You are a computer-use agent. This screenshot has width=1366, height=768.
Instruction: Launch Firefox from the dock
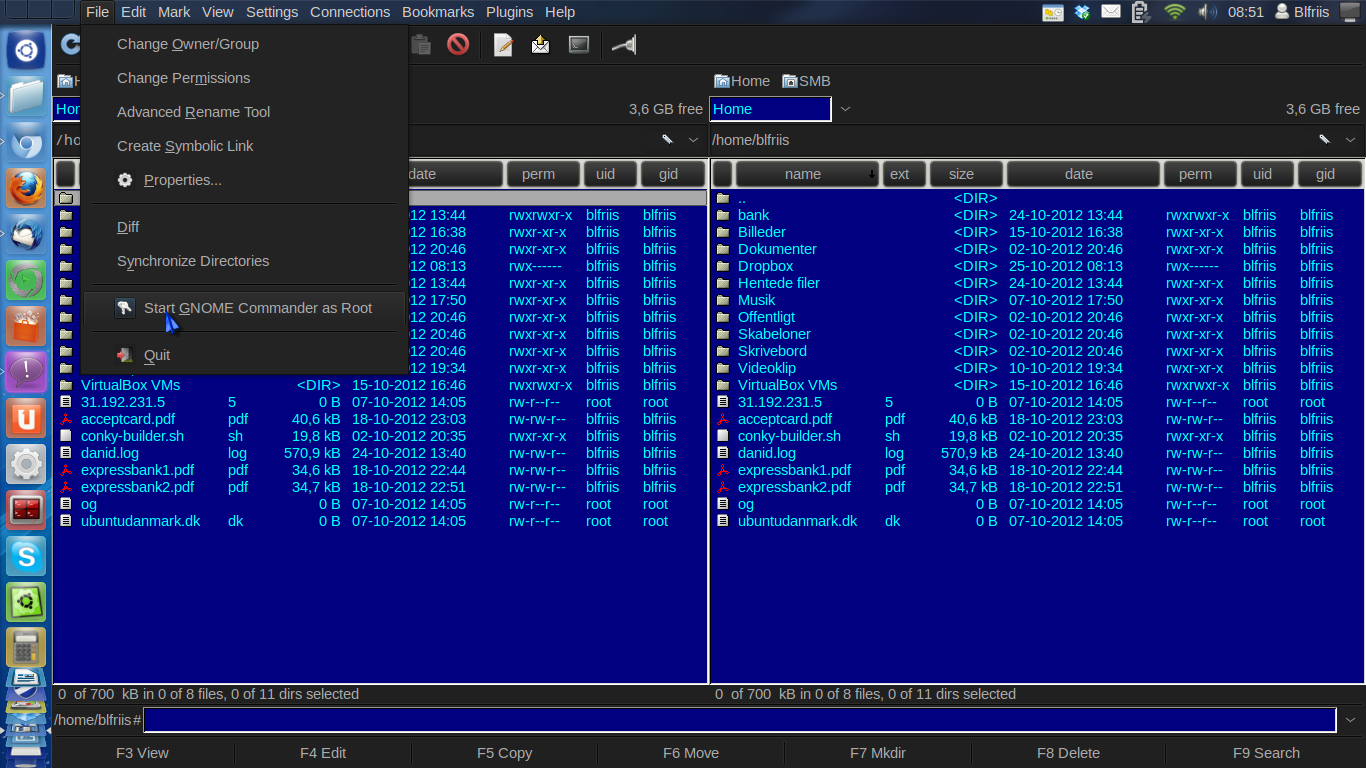pyautogui.click(x=26, y=187)
